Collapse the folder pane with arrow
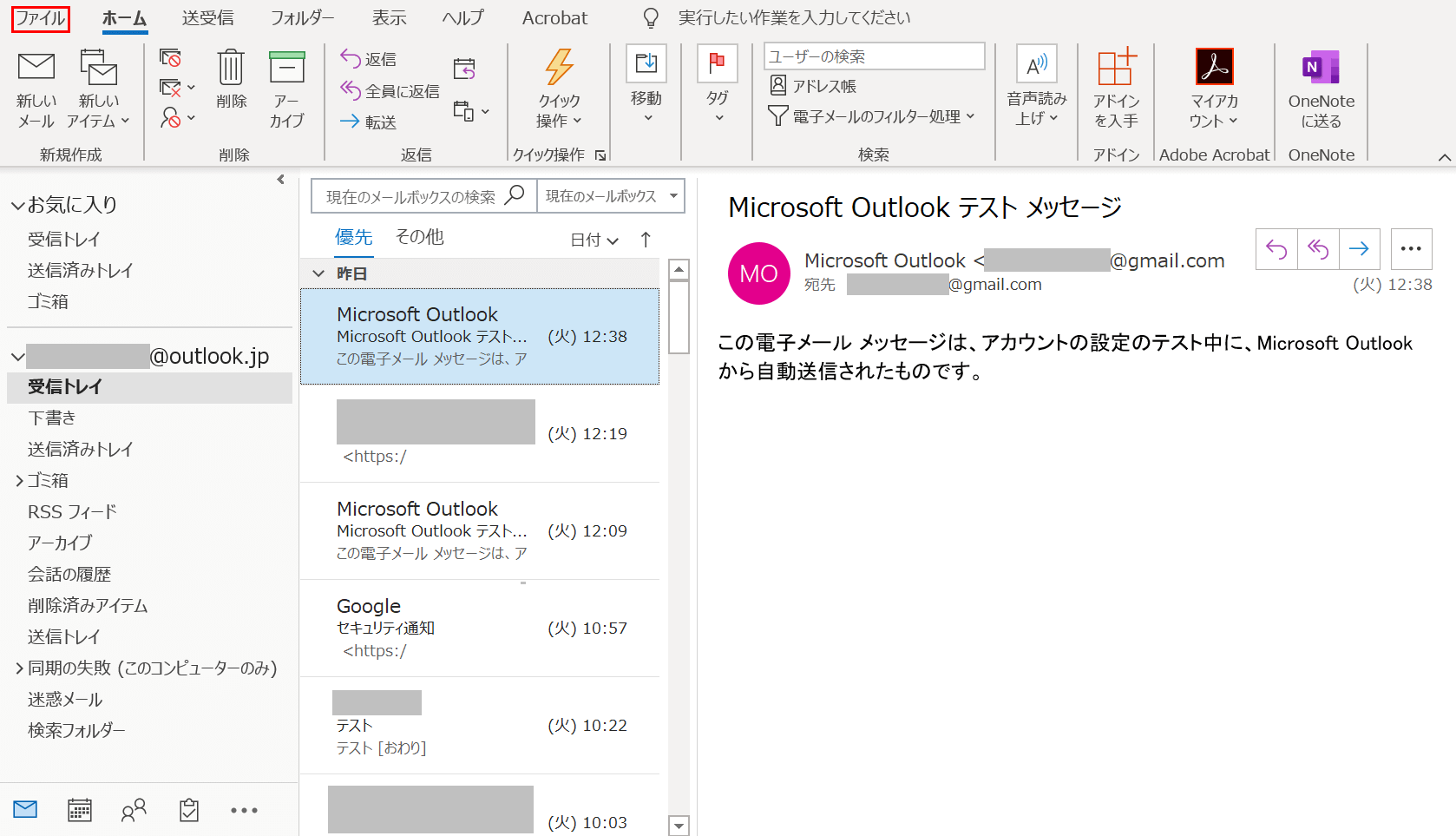Image resolution: width=1456 pixels, height=836 pixels. [x=280, y=180]
